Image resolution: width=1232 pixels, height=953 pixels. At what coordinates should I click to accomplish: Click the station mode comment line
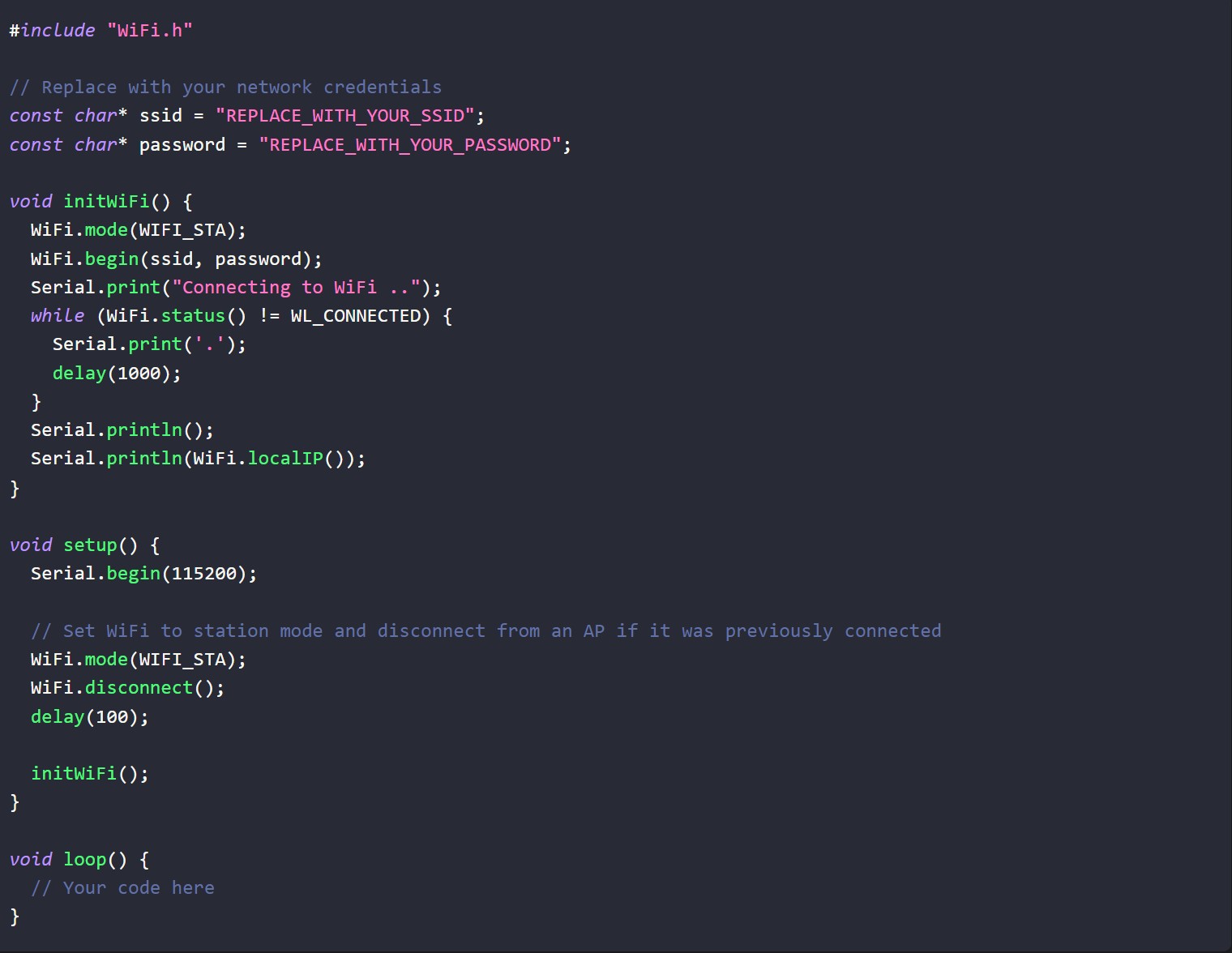(x=486, y=631)
